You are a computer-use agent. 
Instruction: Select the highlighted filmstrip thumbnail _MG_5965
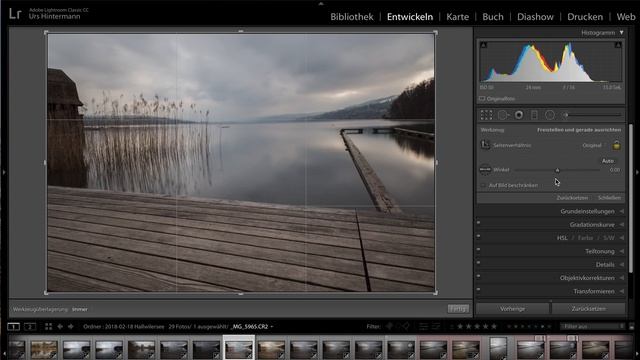coord(239,349)
